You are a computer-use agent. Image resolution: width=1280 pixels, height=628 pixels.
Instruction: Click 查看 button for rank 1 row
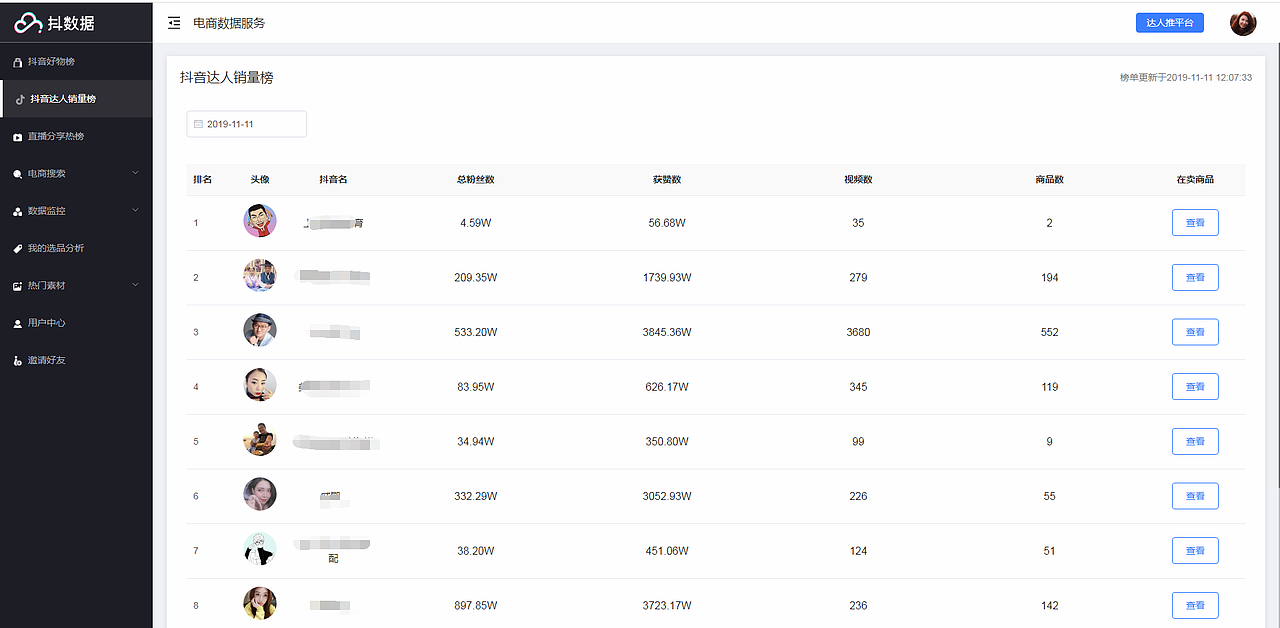(1195, 223)
